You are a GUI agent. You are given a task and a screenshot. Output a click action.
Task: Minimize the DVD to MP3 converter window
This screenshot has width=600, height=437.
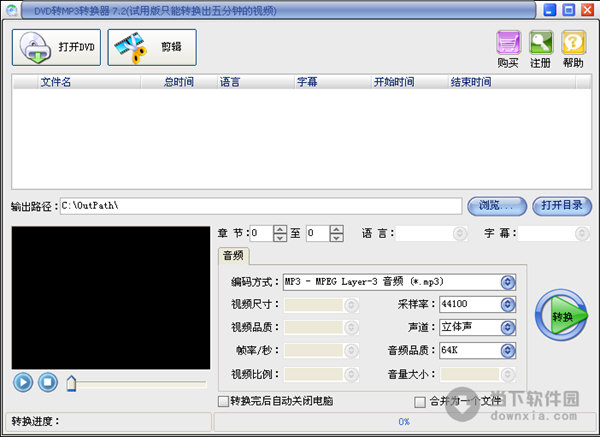550,10
